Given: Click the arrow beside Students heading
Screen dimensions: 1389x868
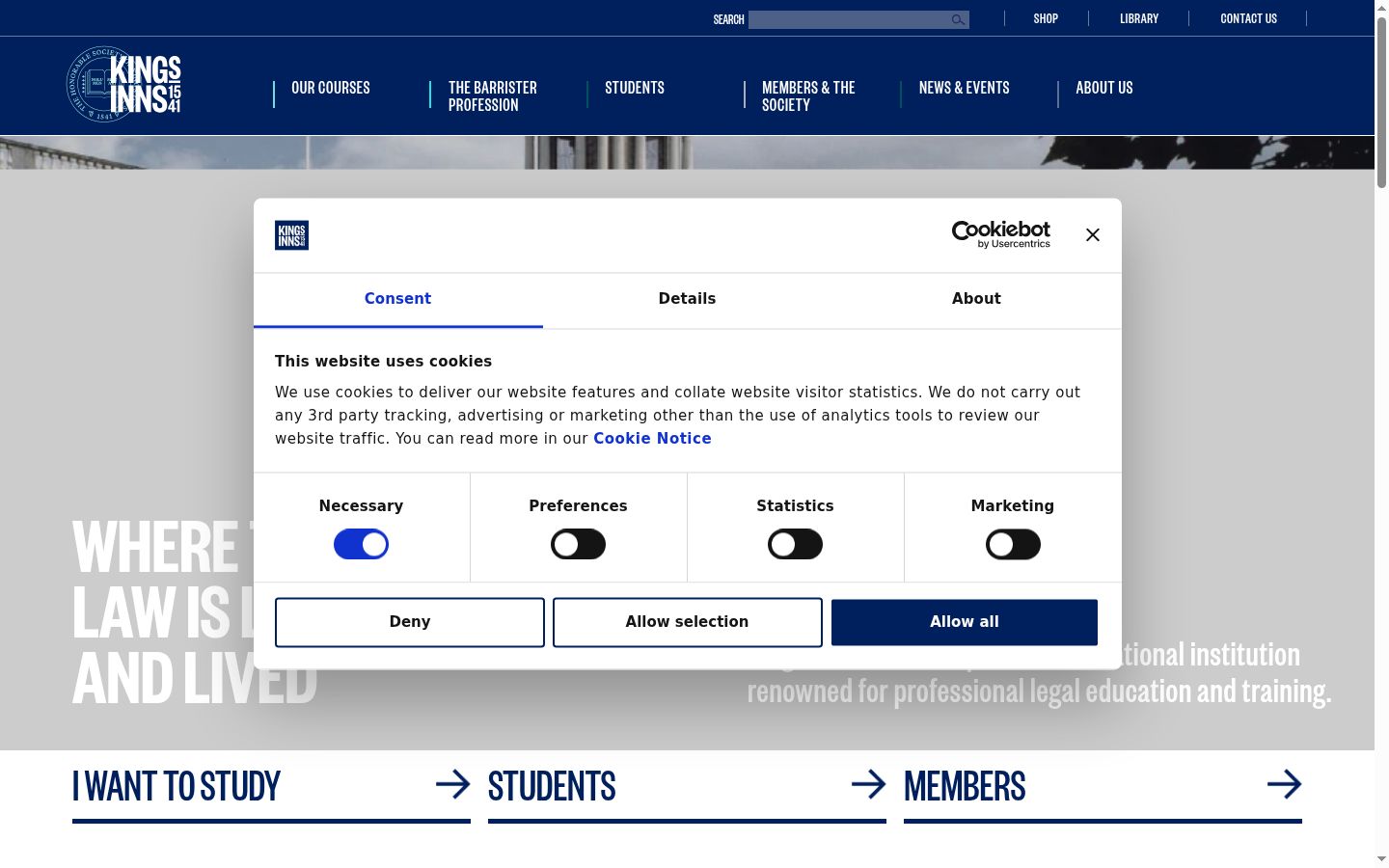Looking at the screenshot, I should pyautogui.click(x=868, y=784).
